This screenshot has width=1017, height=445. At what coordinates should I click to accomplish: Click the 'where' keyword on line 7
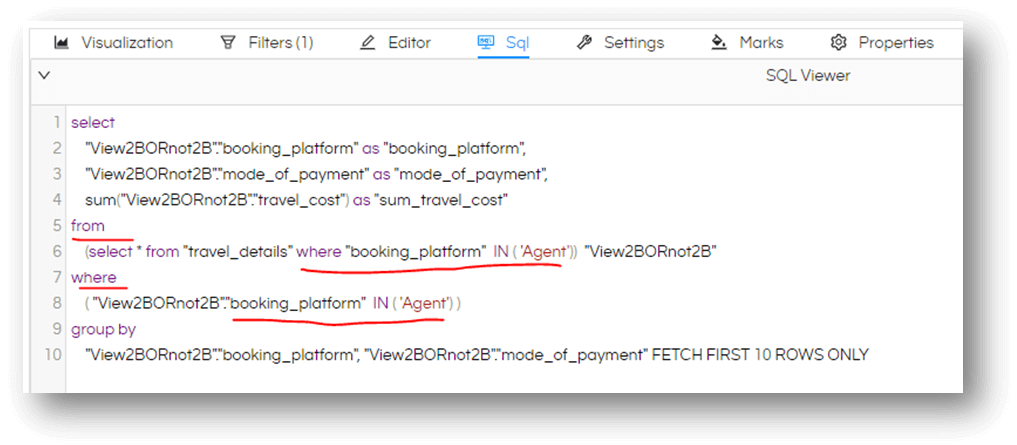point(94,278)
